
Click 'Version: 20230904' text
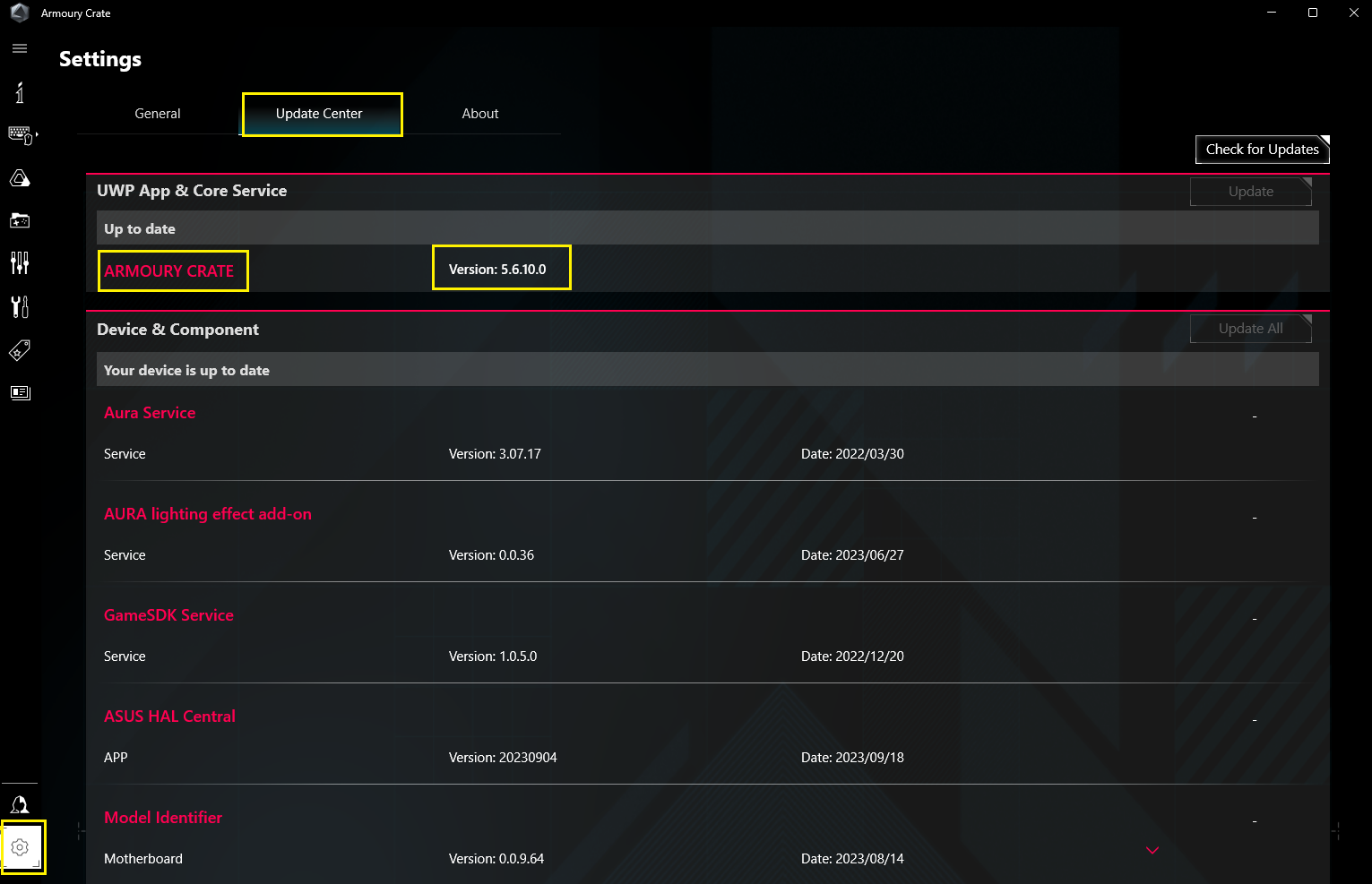(503, 758)
